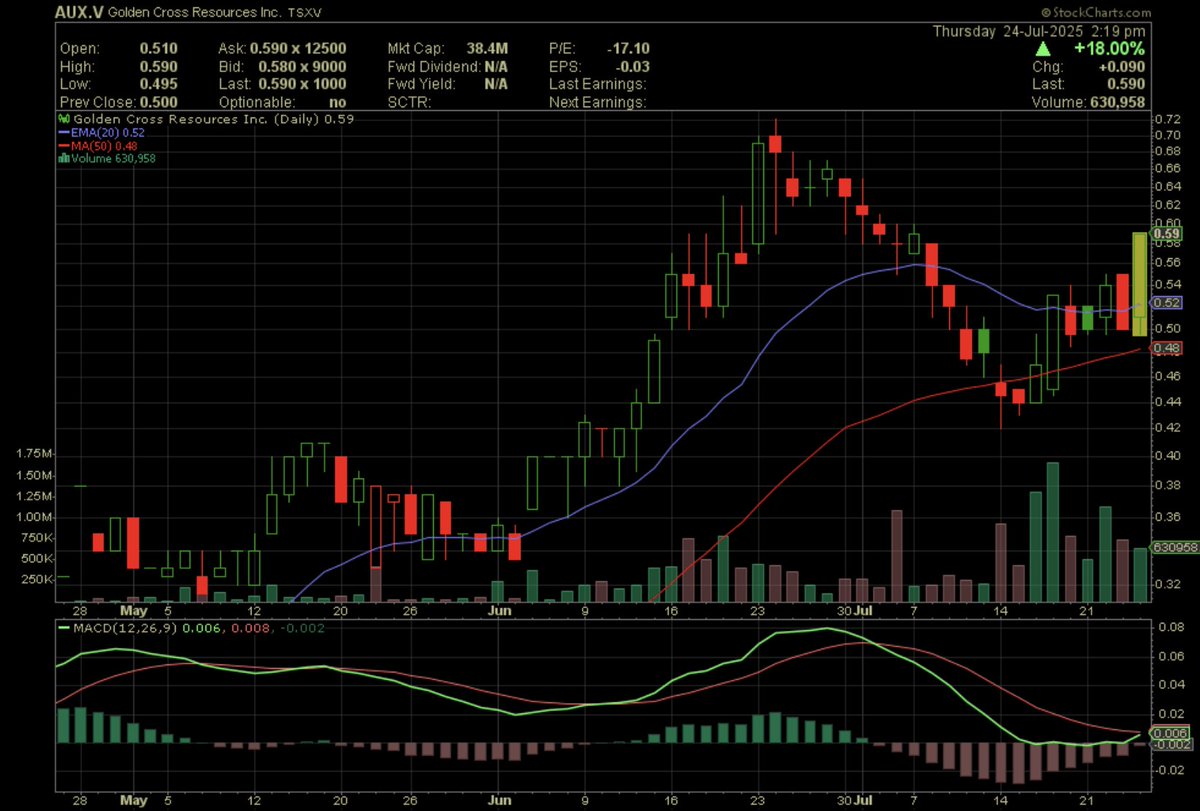Click the 0.006 MACD axis tag
1200x811 pixels.
(1169, 732)
